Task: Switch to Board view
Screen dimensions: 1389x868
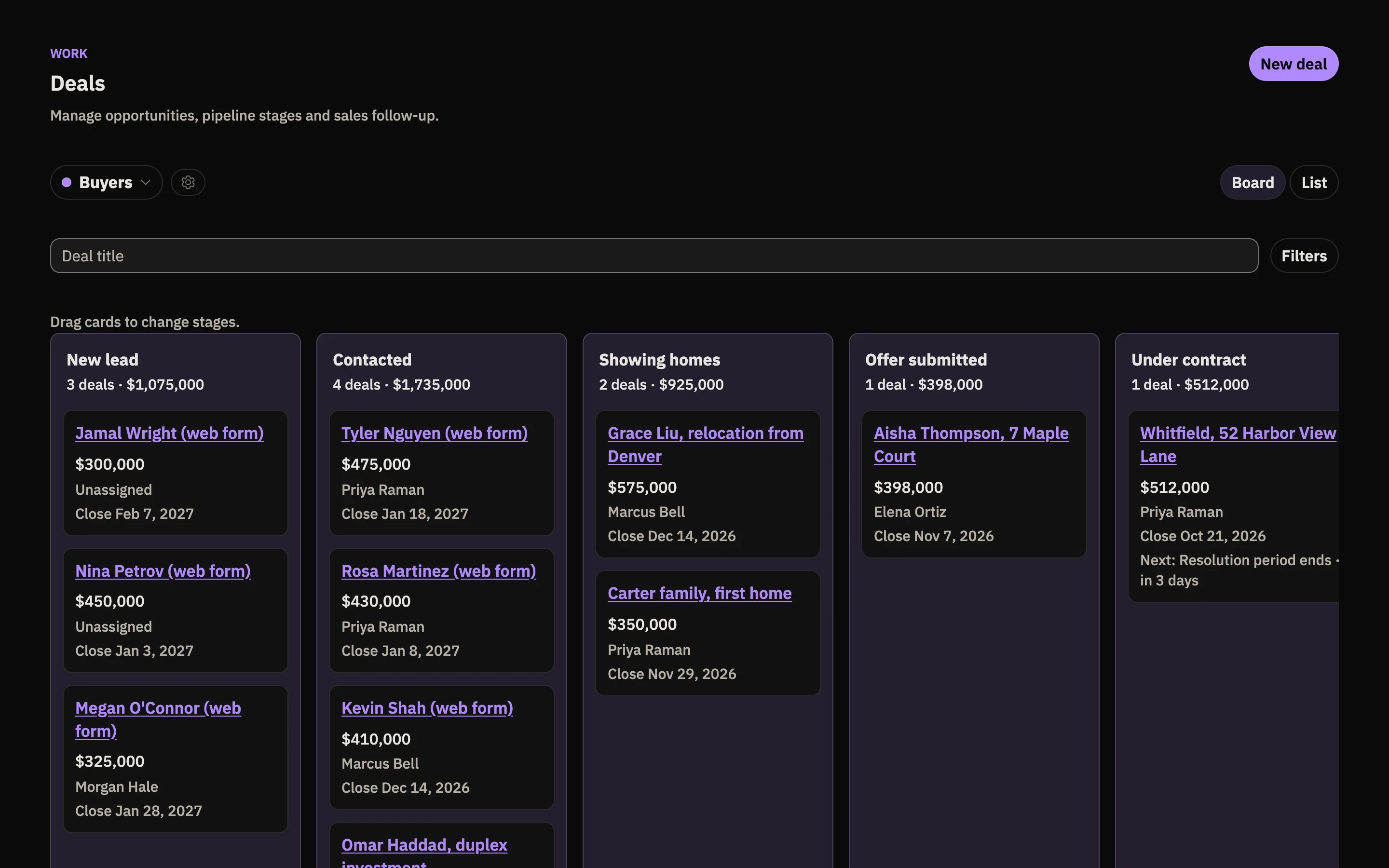Action: (x=1253, y=183)
